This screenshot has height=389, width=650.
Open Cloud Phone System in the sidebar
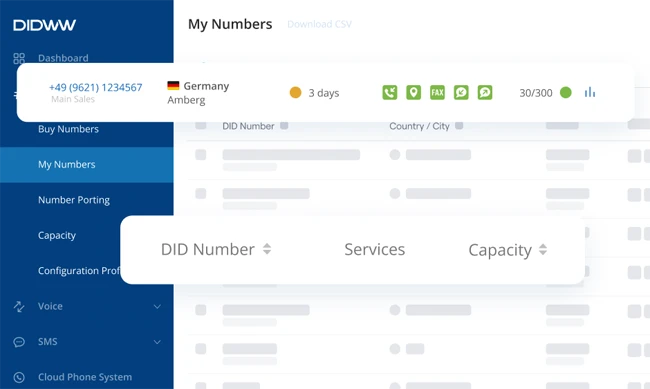pyautogui.click(x=85, y=377)
